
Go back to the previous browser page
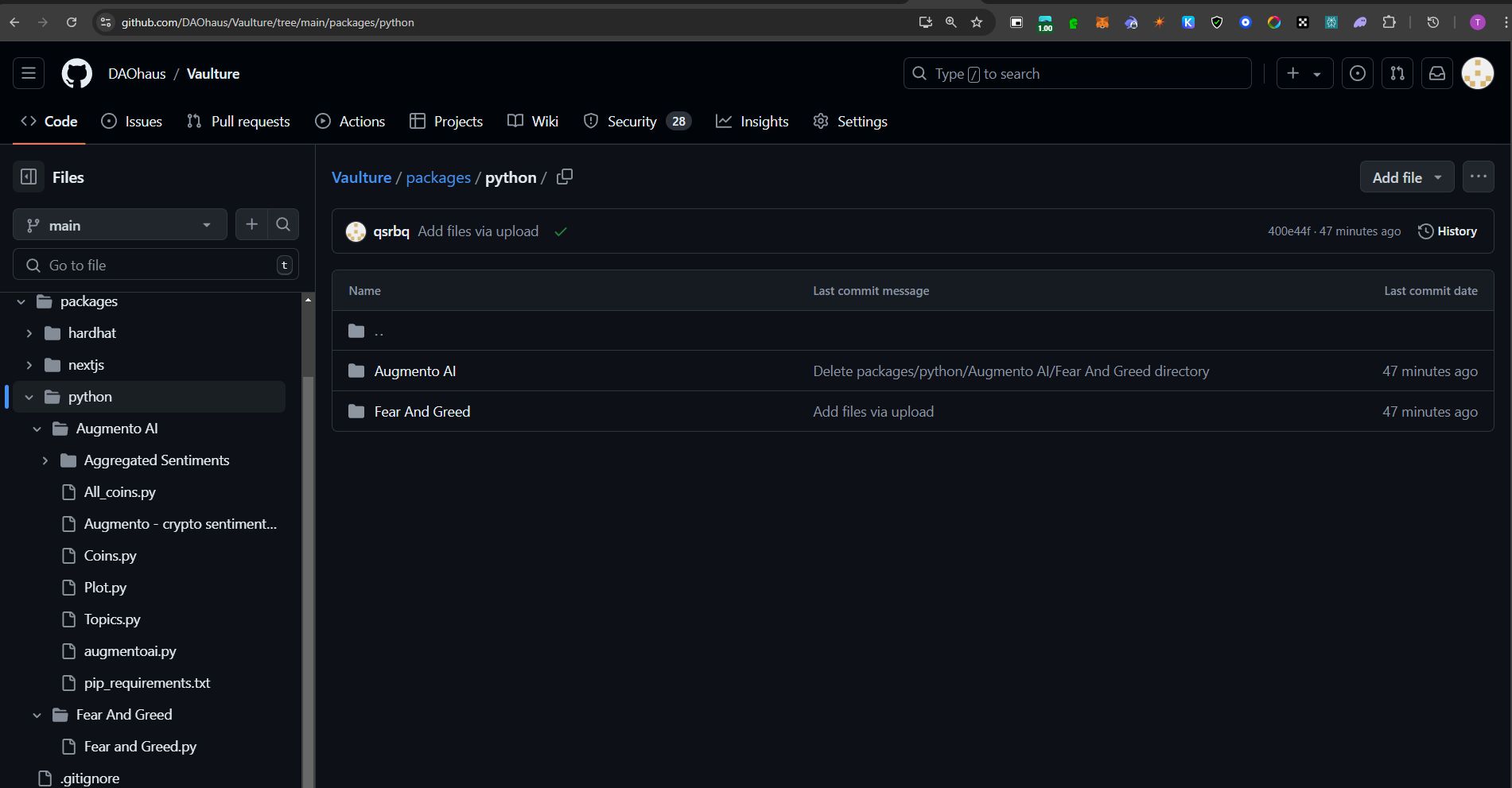[14, 22]
